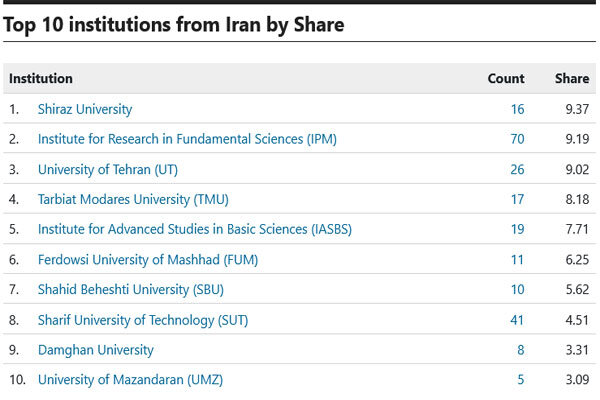
Task: Open the Shiraz University link
Action: pyautogui.click(x=85, y=109)
